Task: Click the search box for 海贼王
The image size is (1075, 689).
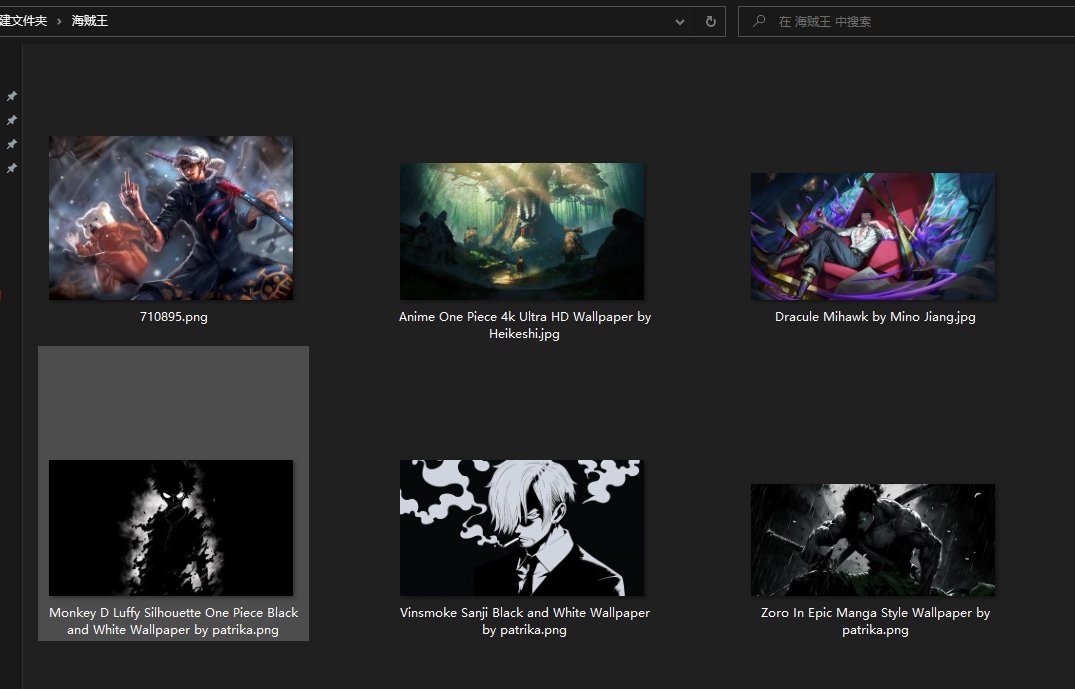Action: (906, 21)
